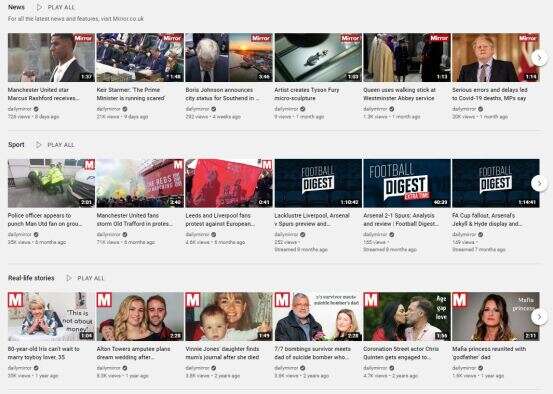This screenshot has height=394, width=553.
Task: Click dailymirror channel name under 7/7 bombings survivor video
Action: pos(286,368)
